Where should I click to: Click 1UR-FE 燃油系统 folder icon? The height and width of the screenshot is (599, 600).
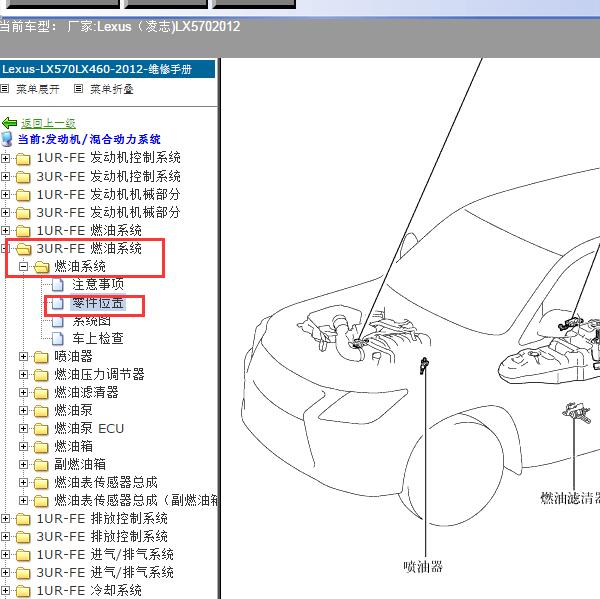[23, 231]
